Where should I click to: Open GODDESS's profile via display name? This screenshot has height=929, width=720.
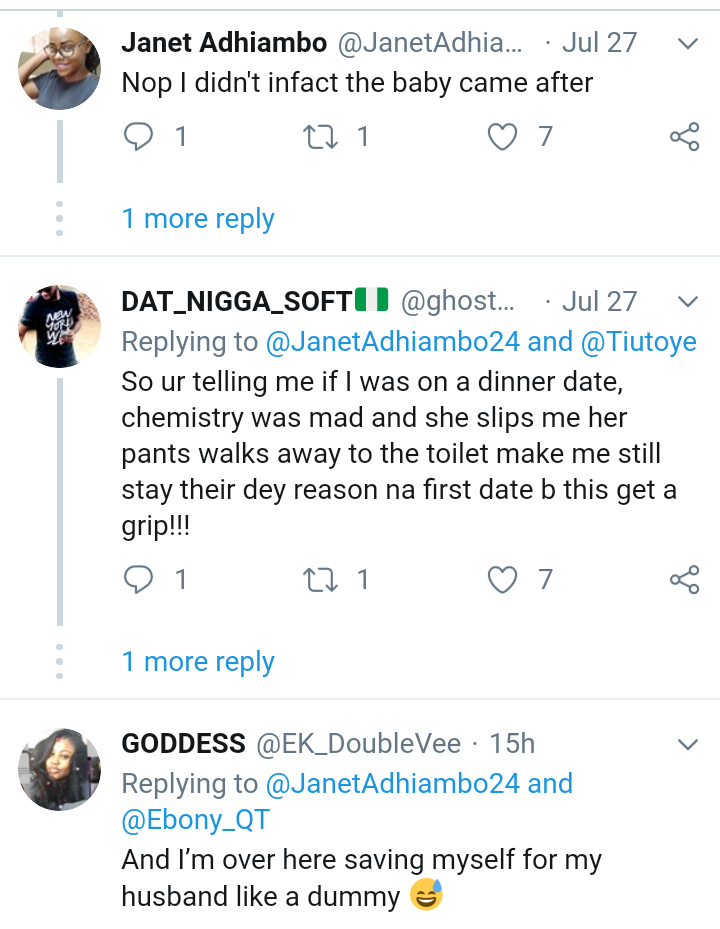(183, 744)
